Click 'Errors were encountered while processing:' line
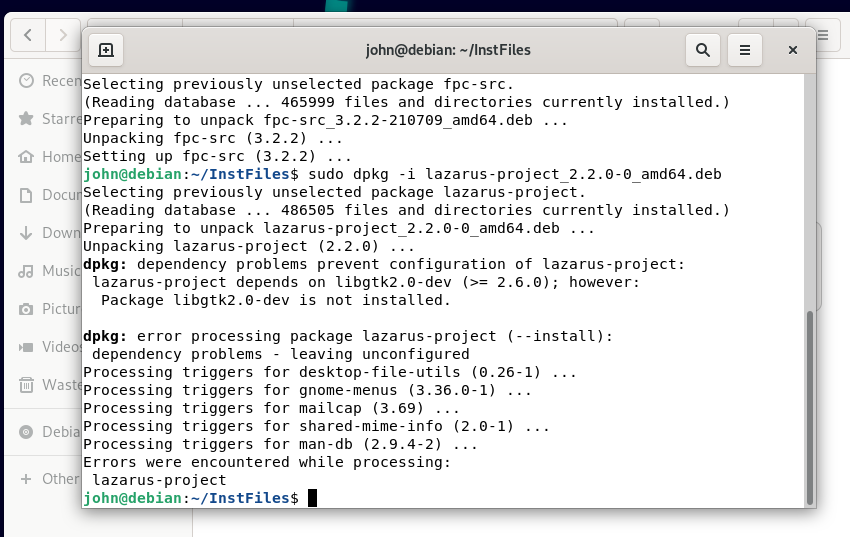This screenshot has height=537, width=850. [267, 462]
